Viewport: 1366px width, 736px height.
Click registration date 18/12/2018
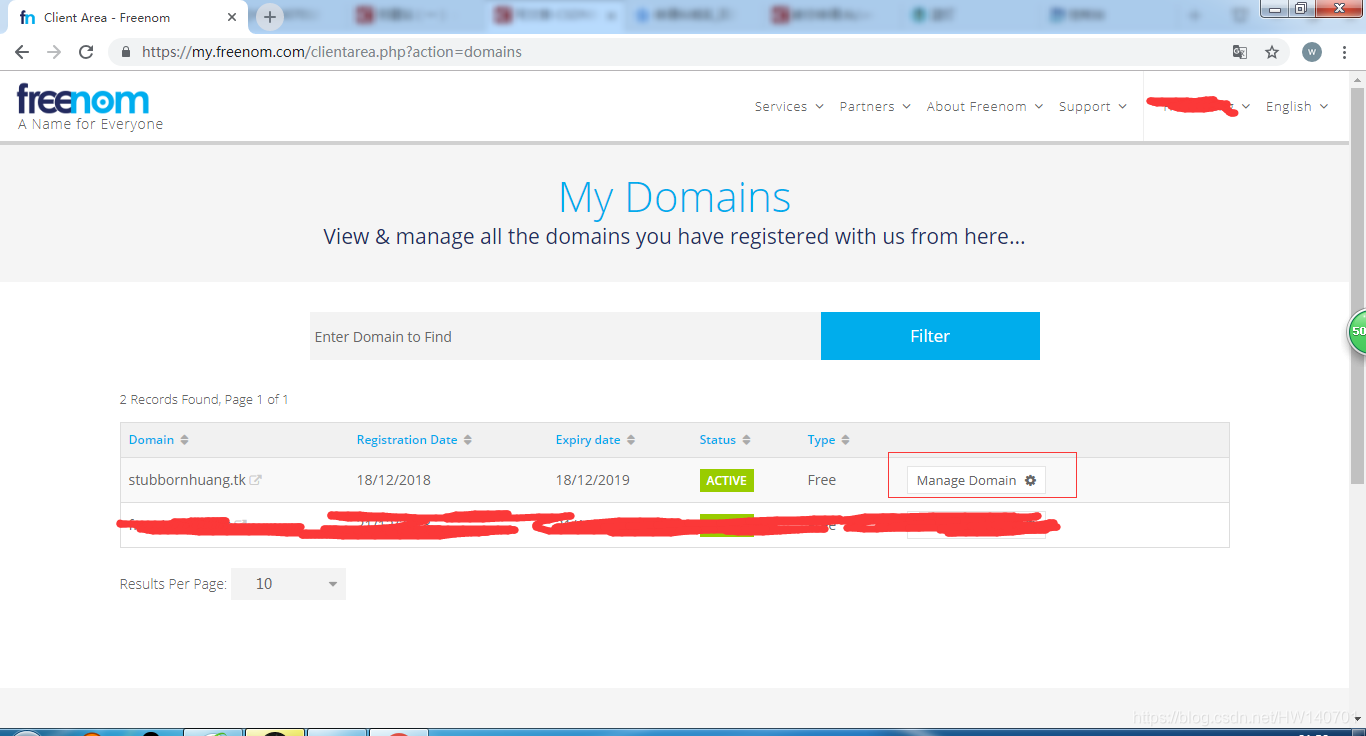point(394,480)
